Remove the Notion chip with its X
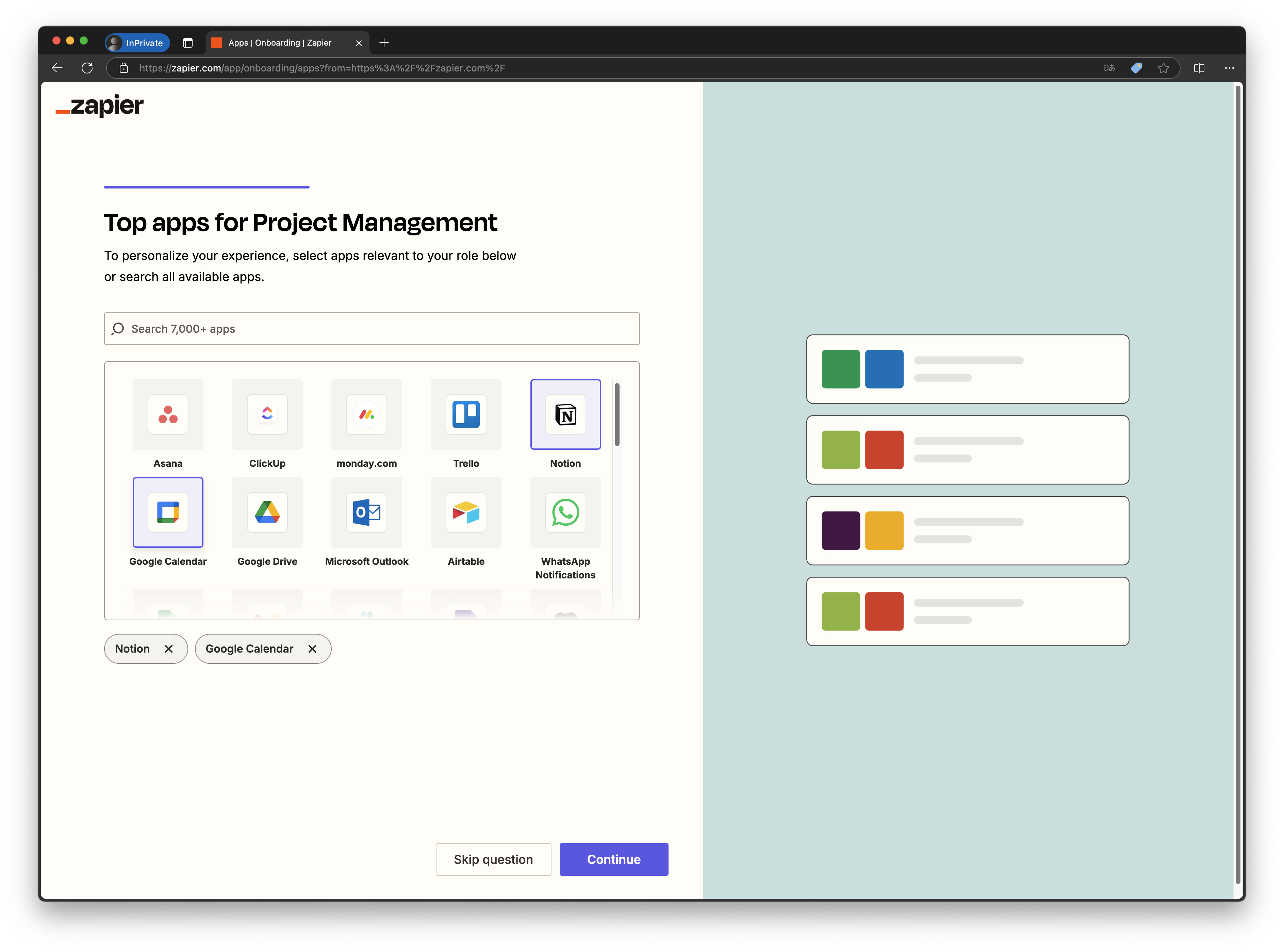This screenshot has width=1284, height=952. (169, 649)
